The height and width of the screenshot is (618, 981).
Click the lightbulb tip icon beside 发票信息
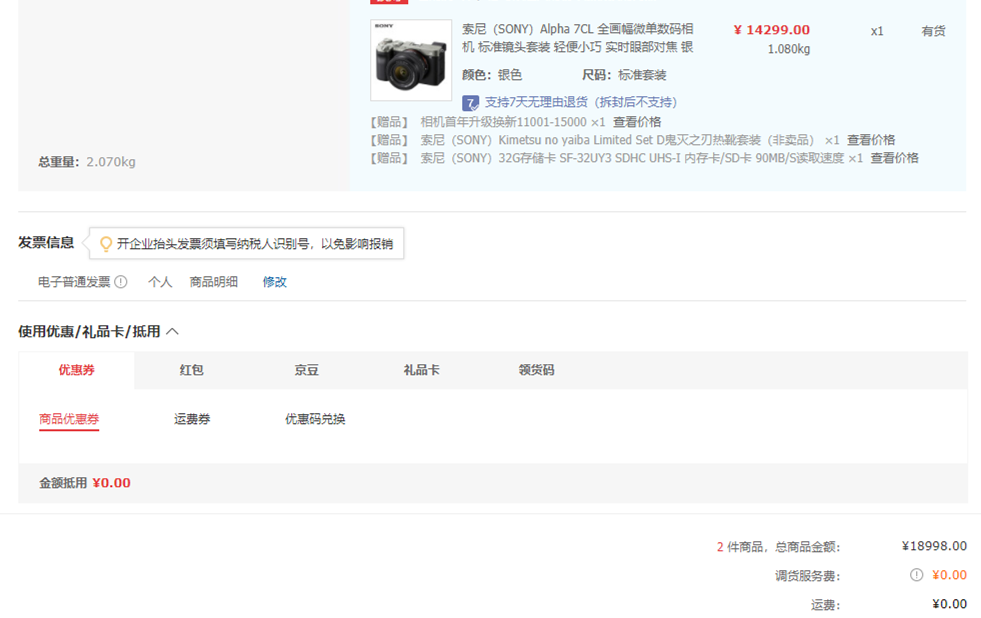106,243
